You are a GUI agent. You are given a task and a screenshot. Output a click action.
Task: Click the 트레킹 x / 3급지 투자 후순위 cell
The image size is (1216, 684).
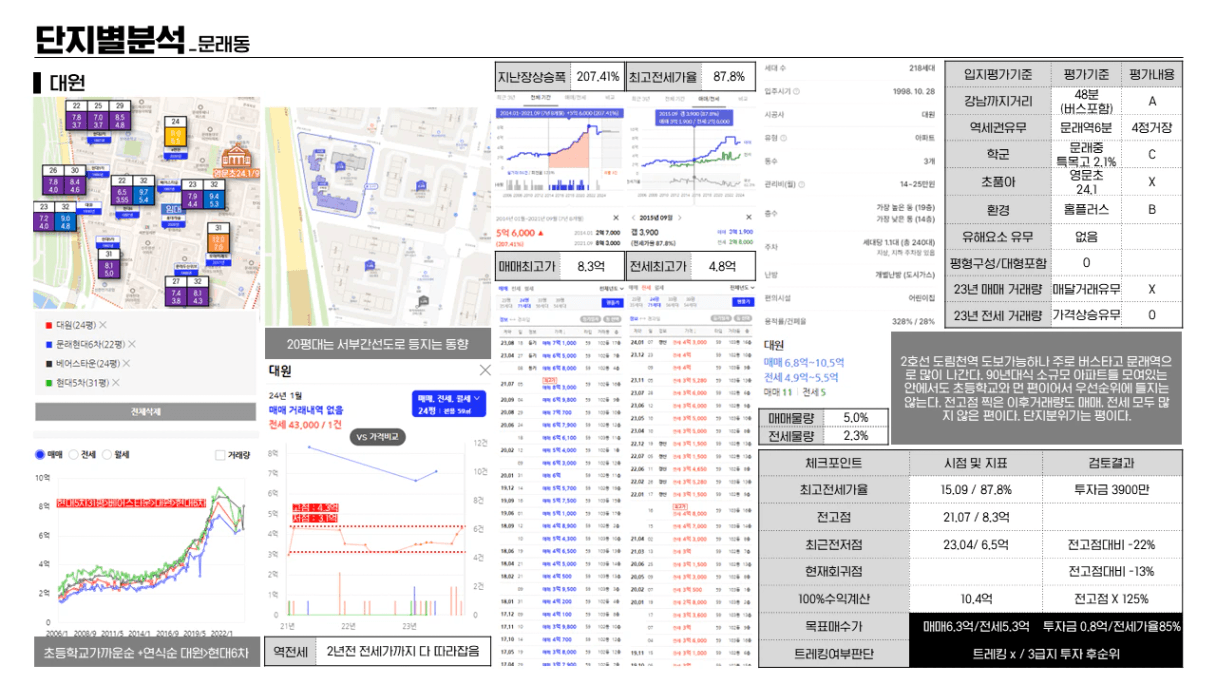pos(1046,653)
